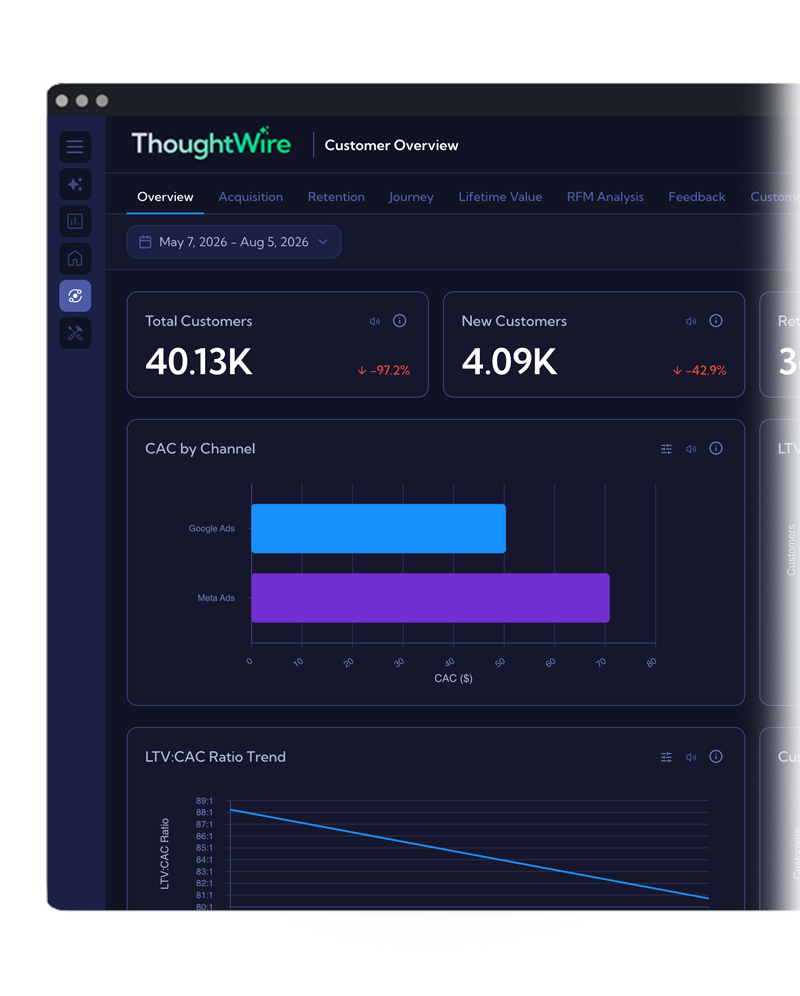Screen dimensions: 800x996
Task: Play audio summary for CAC by Channel
Action: pos(691,449)
